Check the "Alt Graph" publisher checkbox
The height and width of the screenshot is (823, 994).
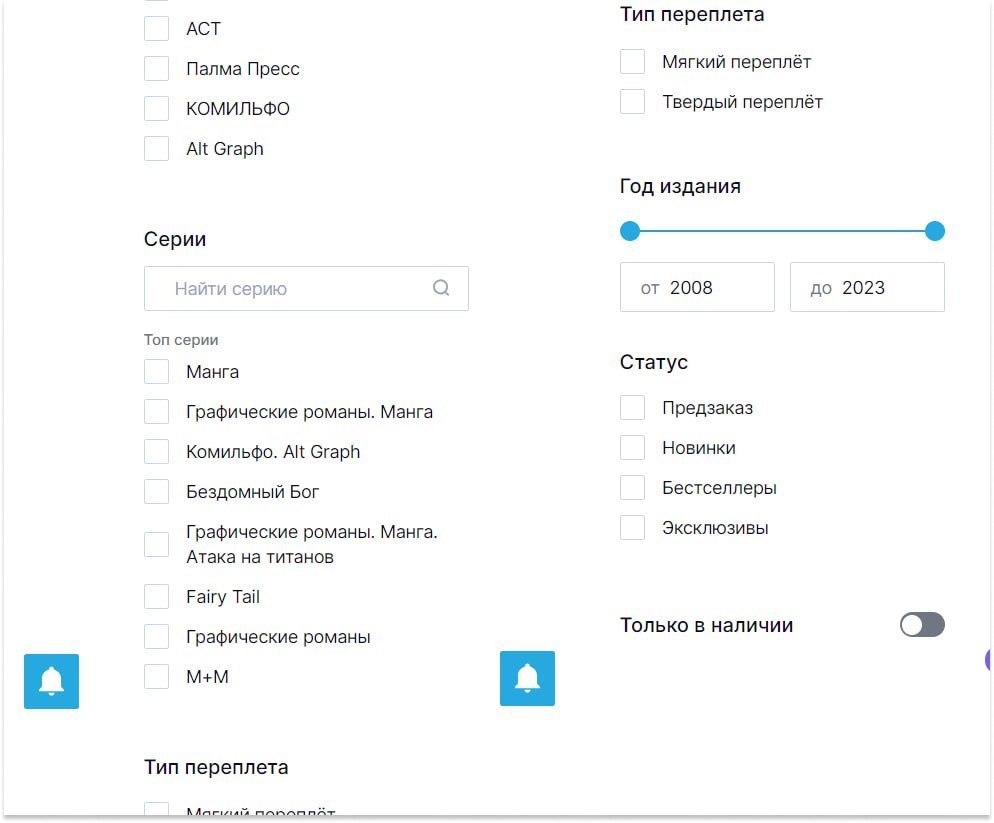157,149
